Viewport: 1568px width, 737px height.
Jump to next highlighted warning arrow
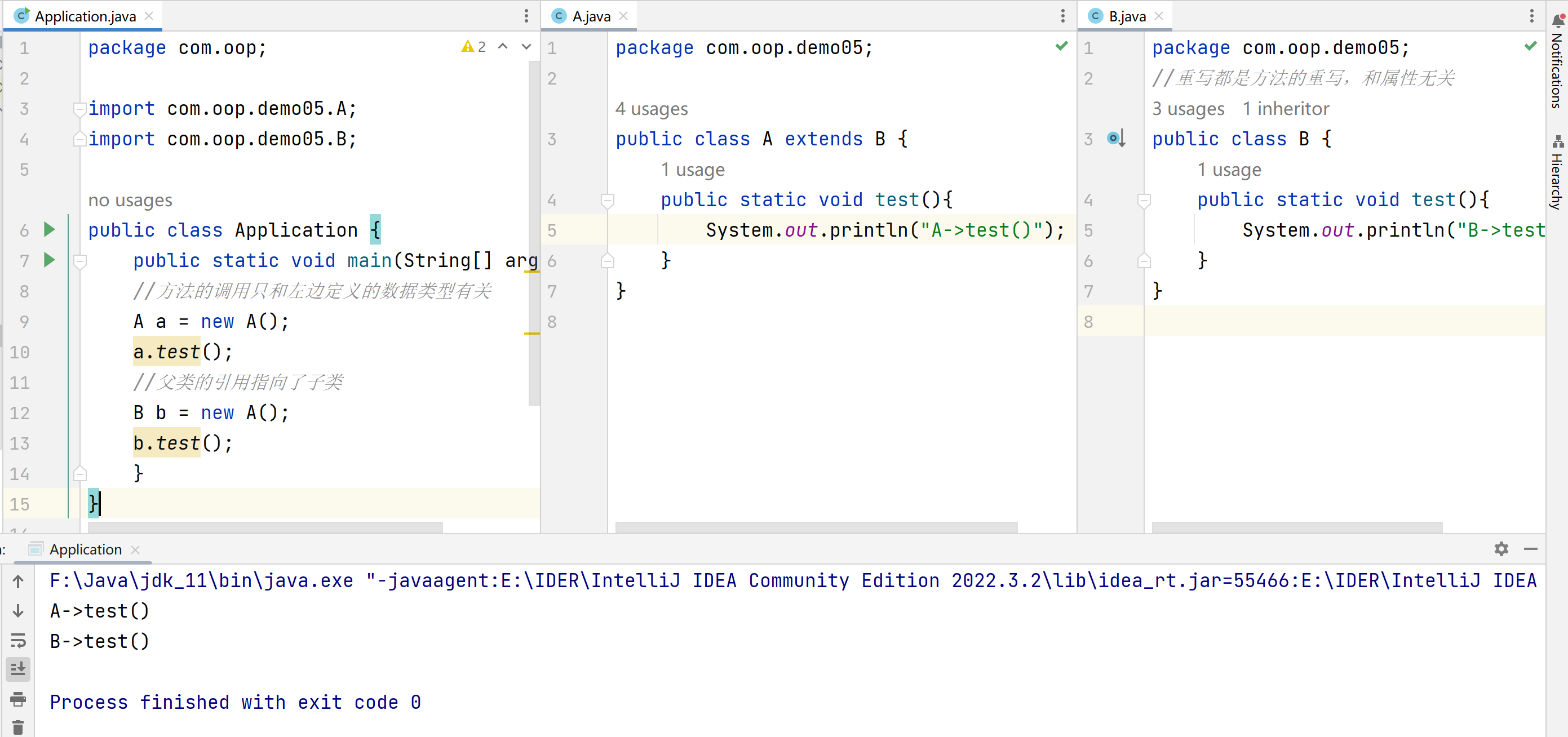pos(526,47)
